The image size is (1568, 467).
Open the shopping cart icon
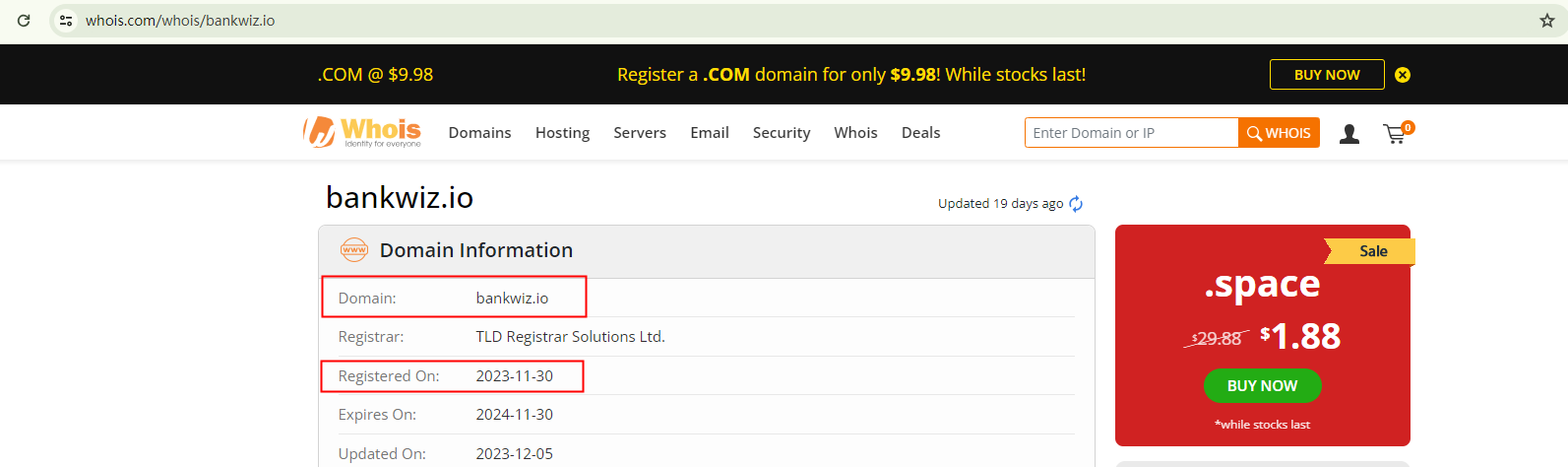pos(1397,133)
